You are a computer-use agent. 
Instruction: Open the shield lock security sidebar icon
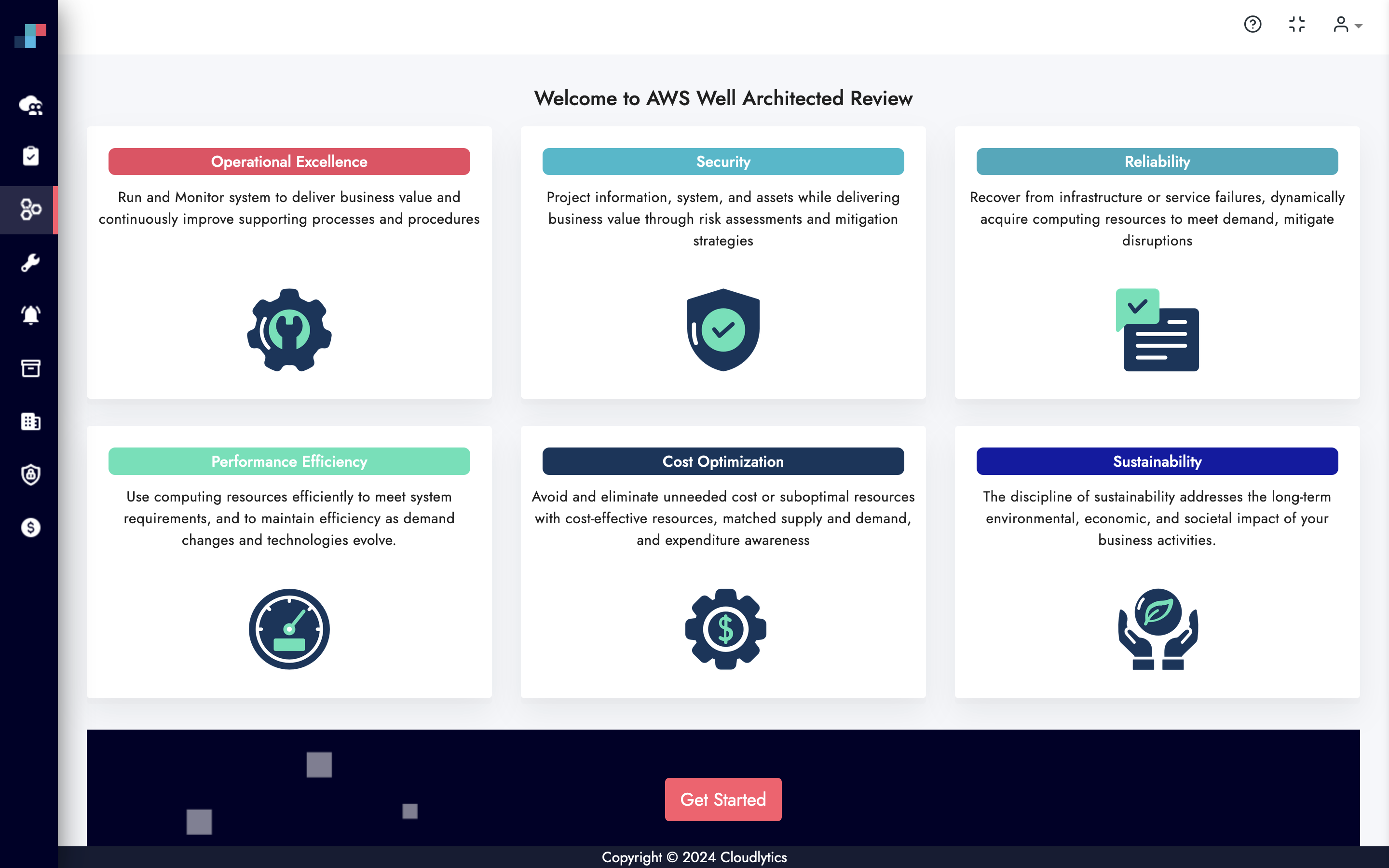pos(30,474)
